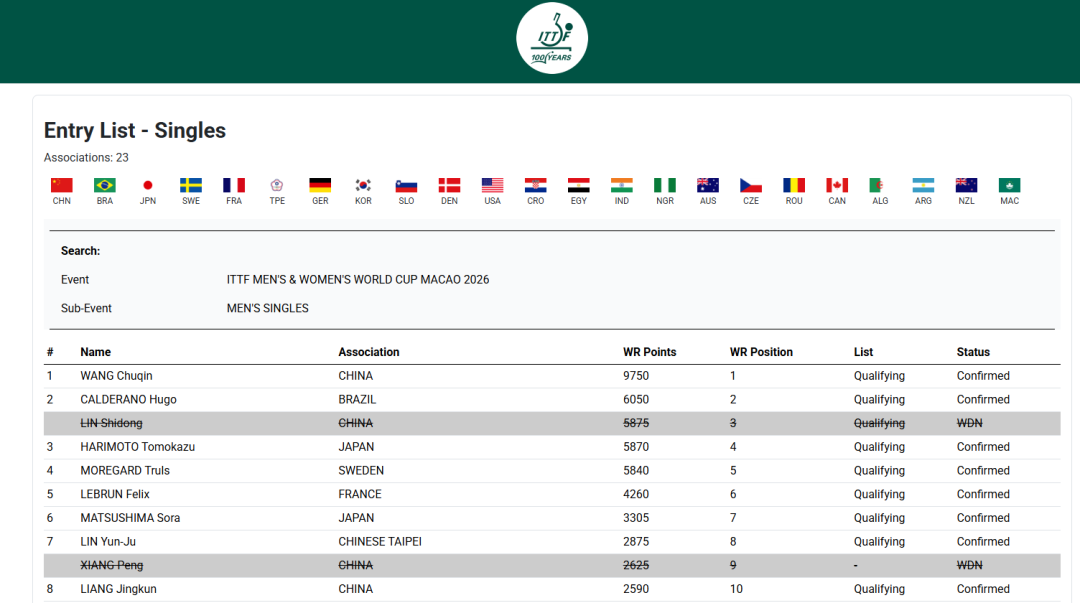The height and width of the screenshot is (603, 1080).
Task: Click the WR Points column header
Action: (x=649, y=352)
